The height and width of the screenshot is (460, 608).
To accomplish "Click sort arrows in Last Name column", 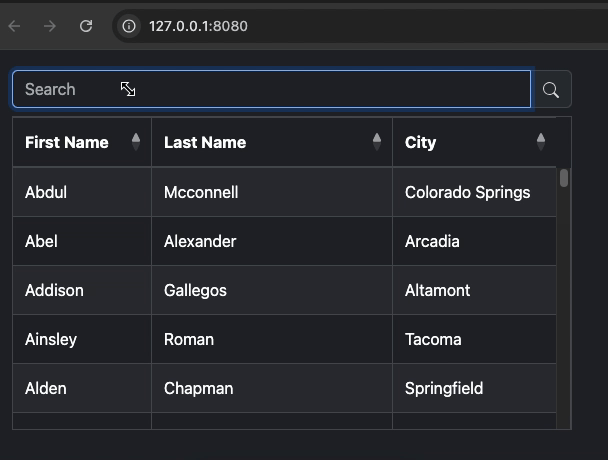I will tap(377, 142).
